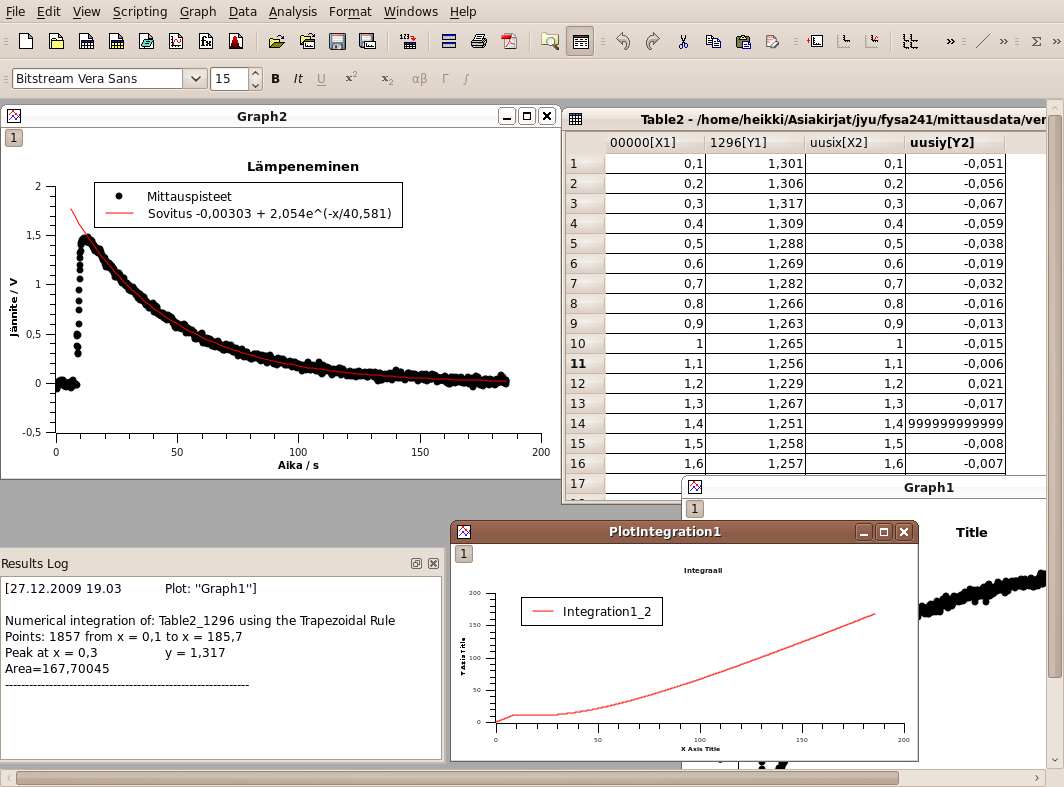The width and height of the screenshot is (1064, 787).
Task: Save the project with the floppy disk icon
Action: pyautogui.click(x=337, y=42)
